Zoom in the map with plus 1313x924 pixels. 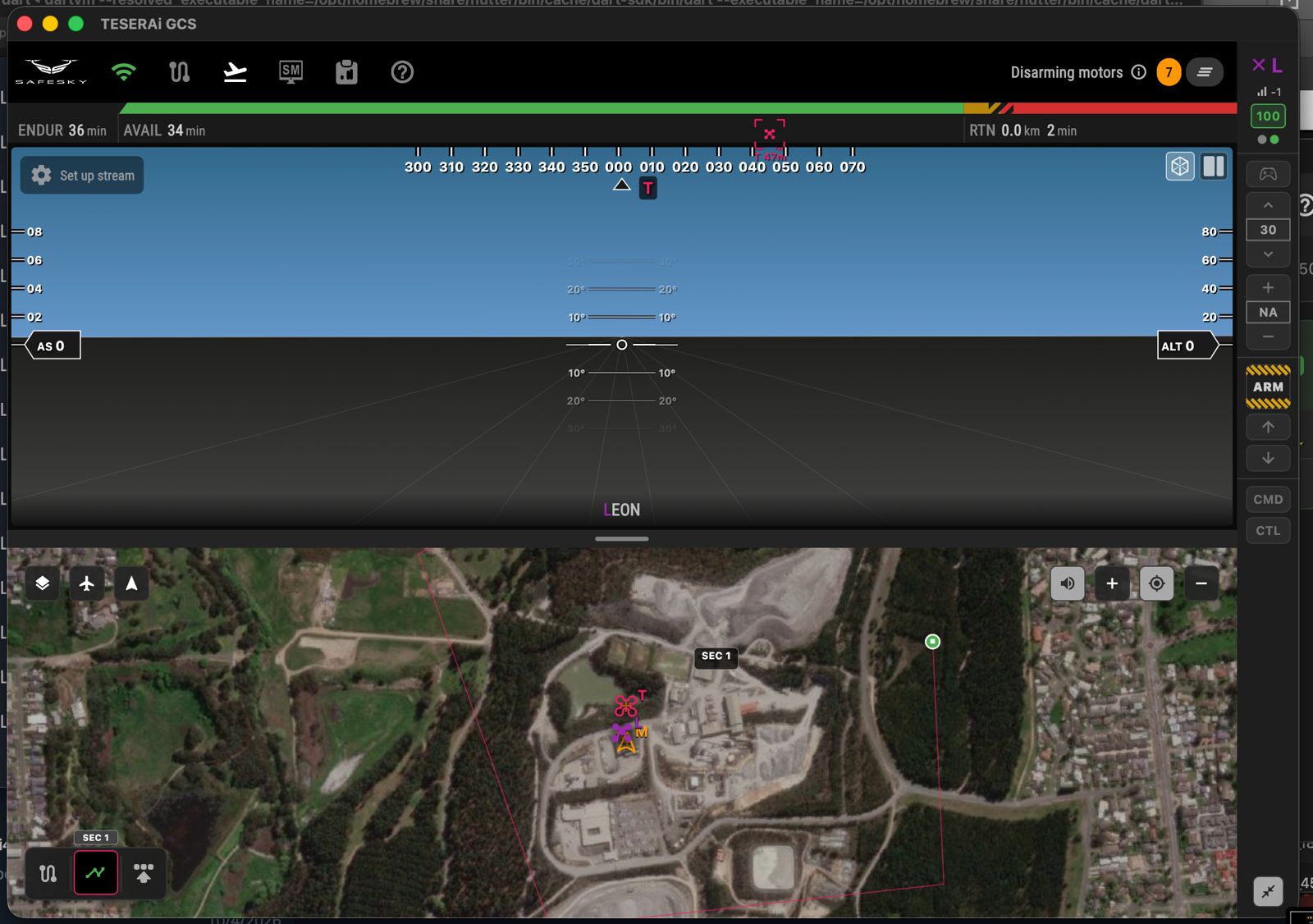(1112, 583)
